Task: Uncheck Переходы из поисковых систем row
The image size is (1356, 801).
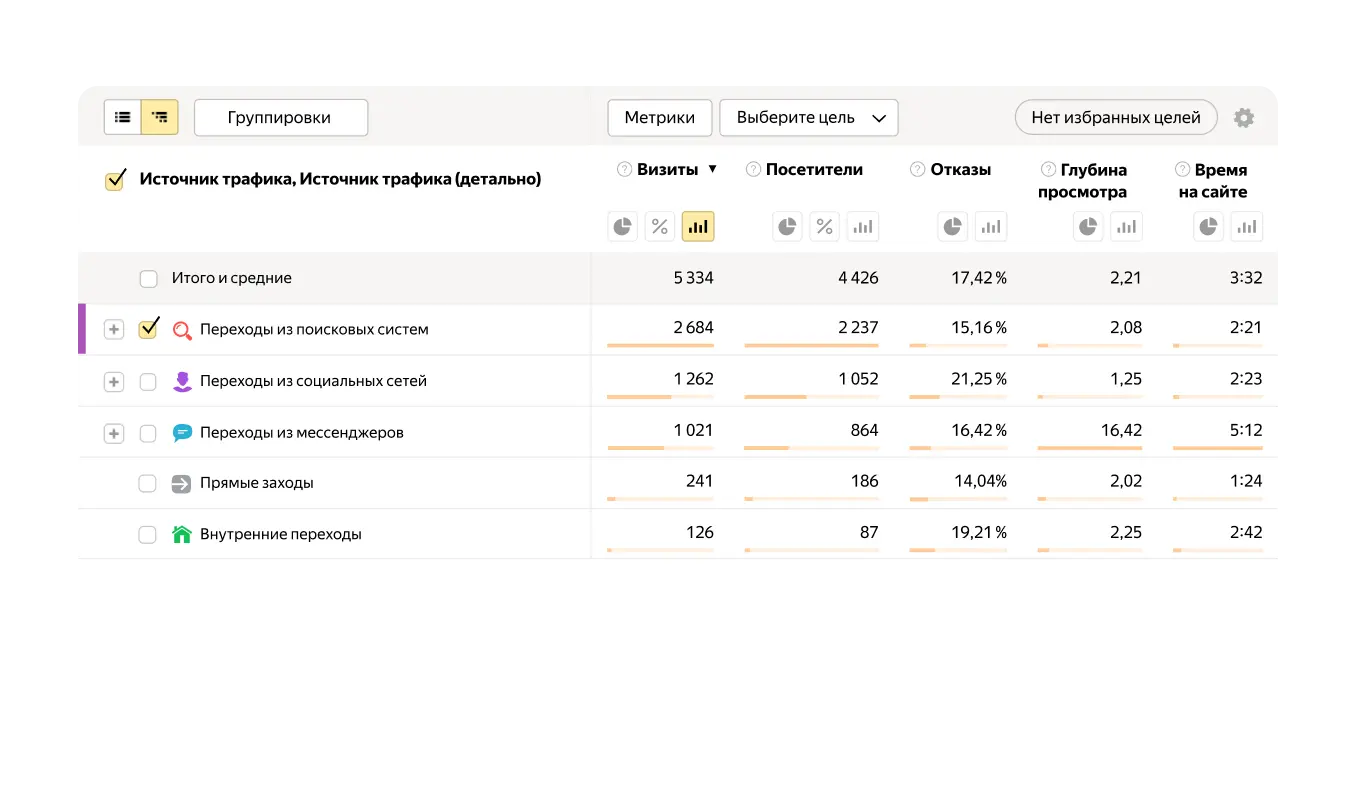Action: [x=147, y=328]
